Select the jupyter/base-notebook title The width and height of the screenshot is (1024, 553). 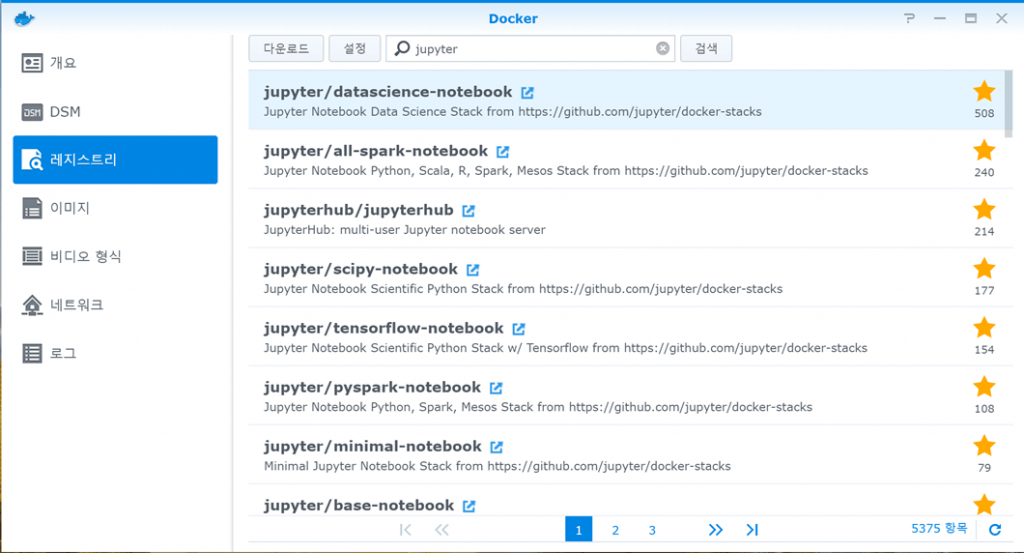(359, 505)
